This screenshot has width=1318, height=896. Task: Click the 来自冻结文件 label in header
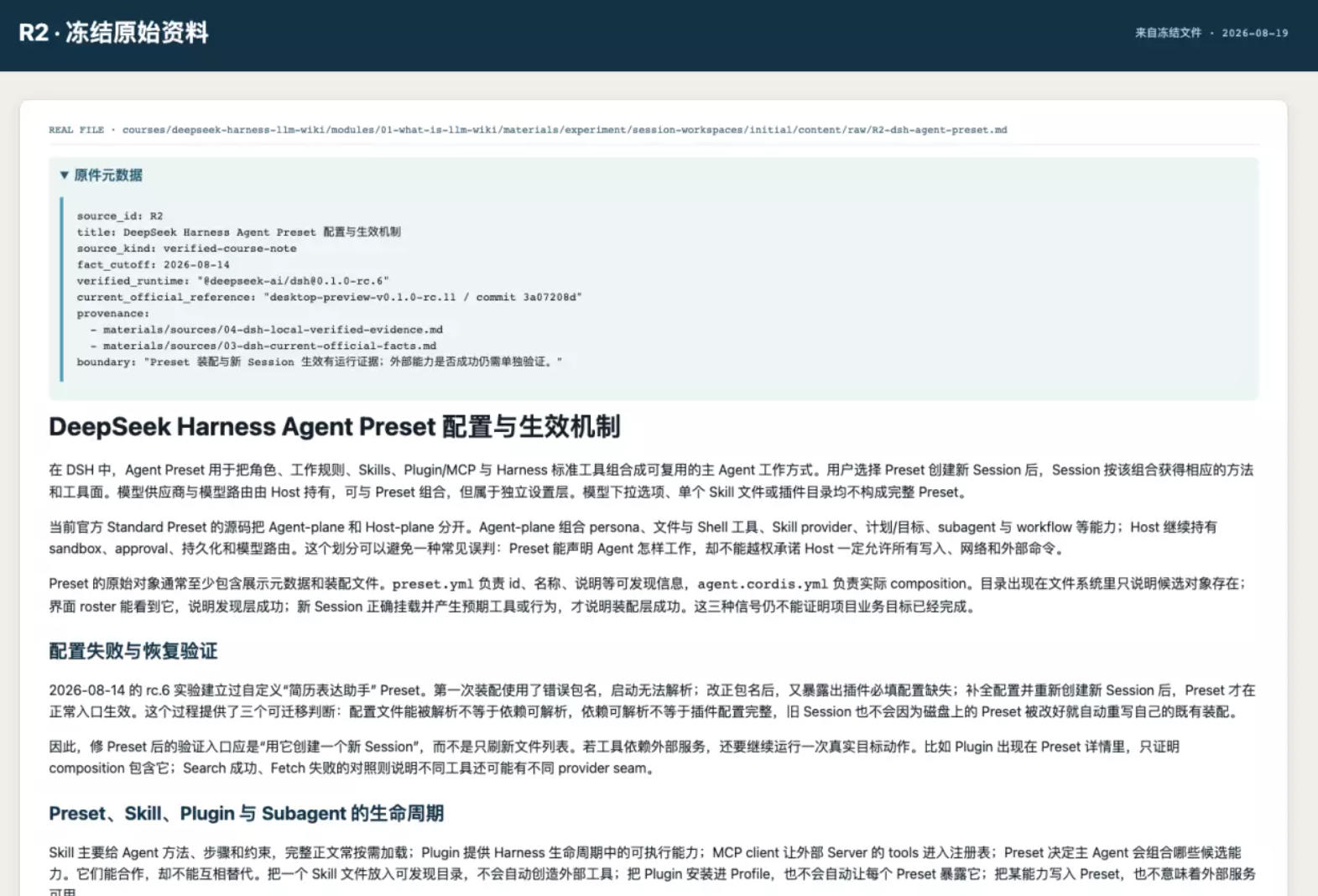(x=1168, y=33)
